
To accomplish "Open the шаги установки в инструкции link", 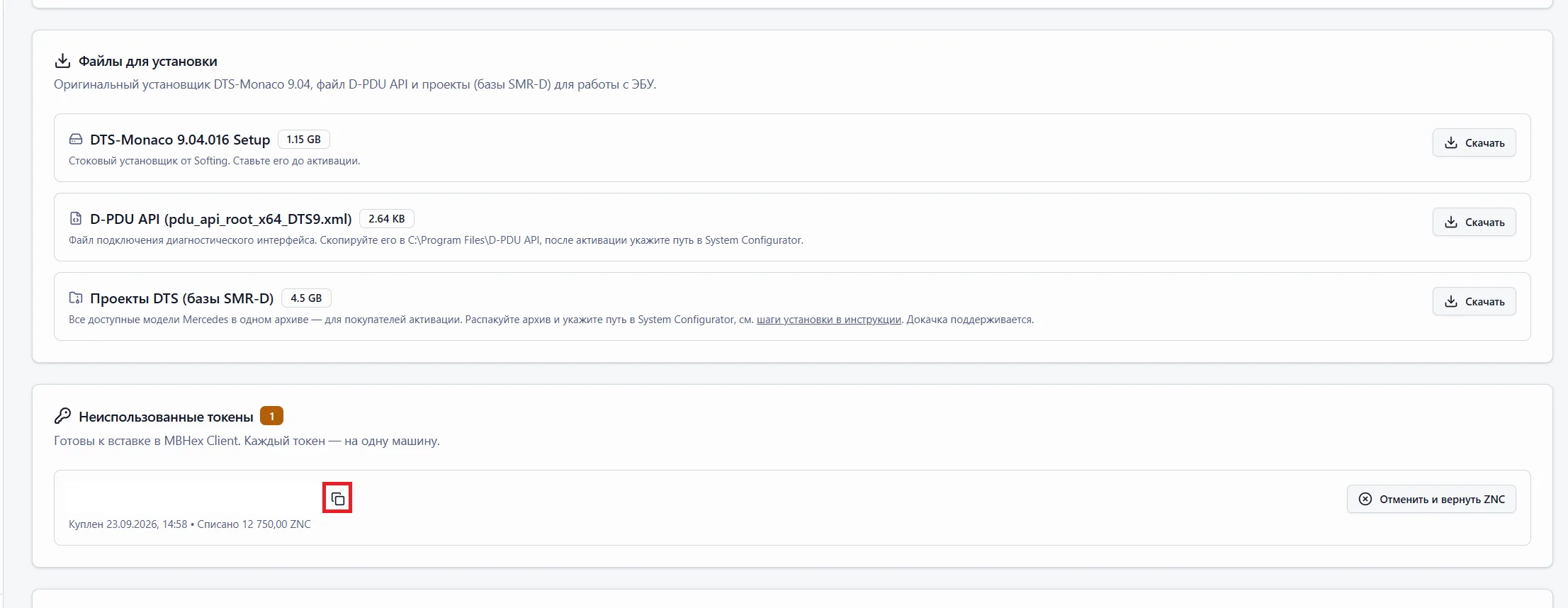I will click(x=829, y=320).
